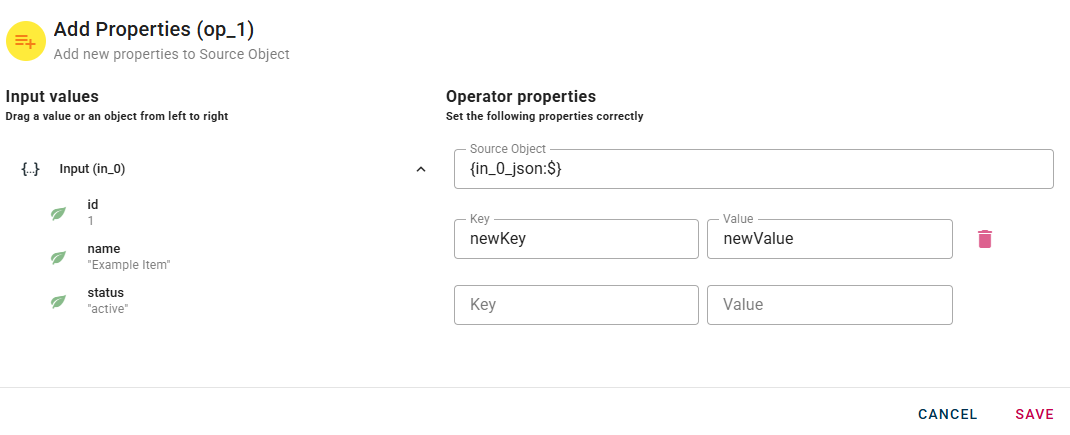Click the leaf icon beside id
Screen dimensions: 1070x435
point(59,213)
